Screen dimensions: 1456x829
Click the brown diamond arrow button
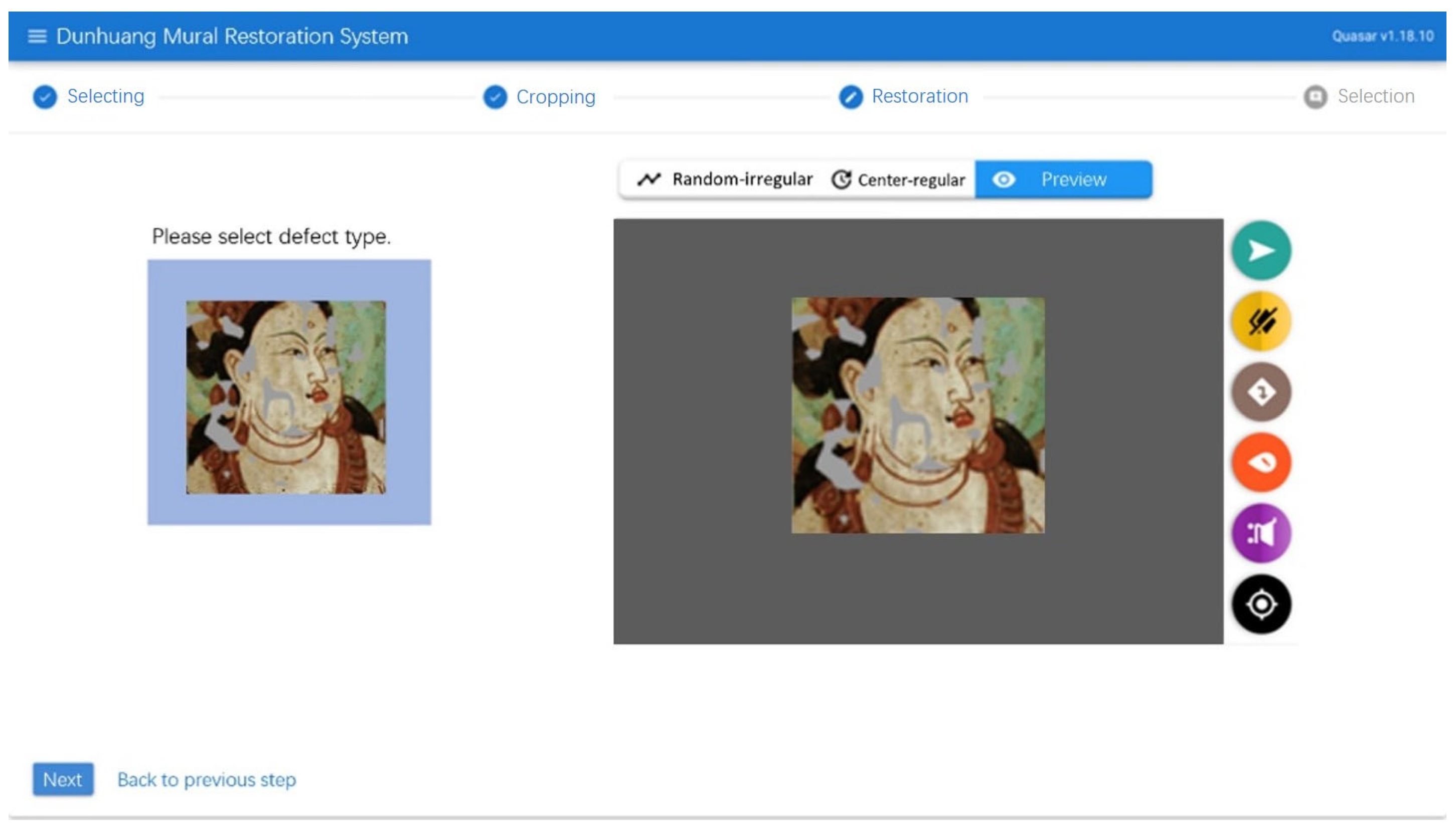[x=1261, y=392]
